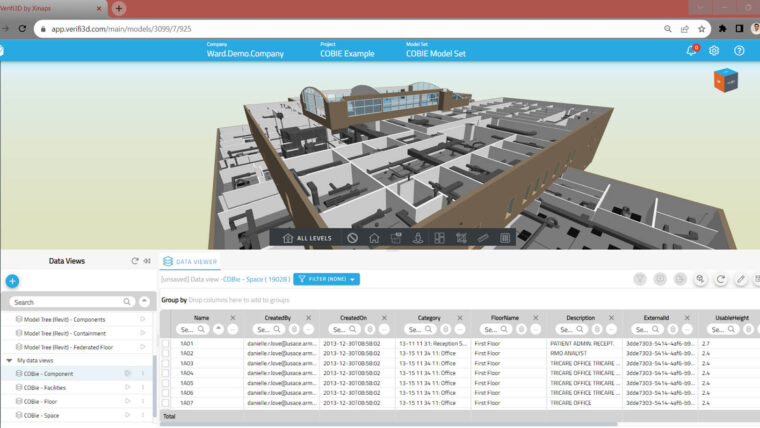Open the FILTER (NONE) dropdown
Image resolution: width=760 pixels, height=428 pixels.
(326, 279)
